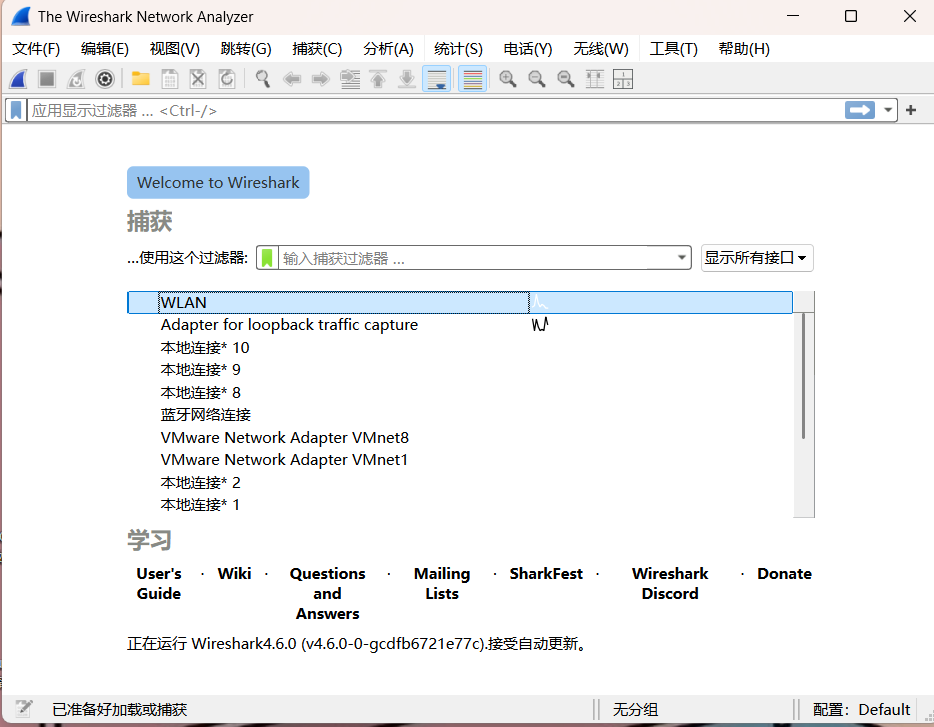
Task: Start capturing packets with the shark fin icon
Action: [16, 78]
